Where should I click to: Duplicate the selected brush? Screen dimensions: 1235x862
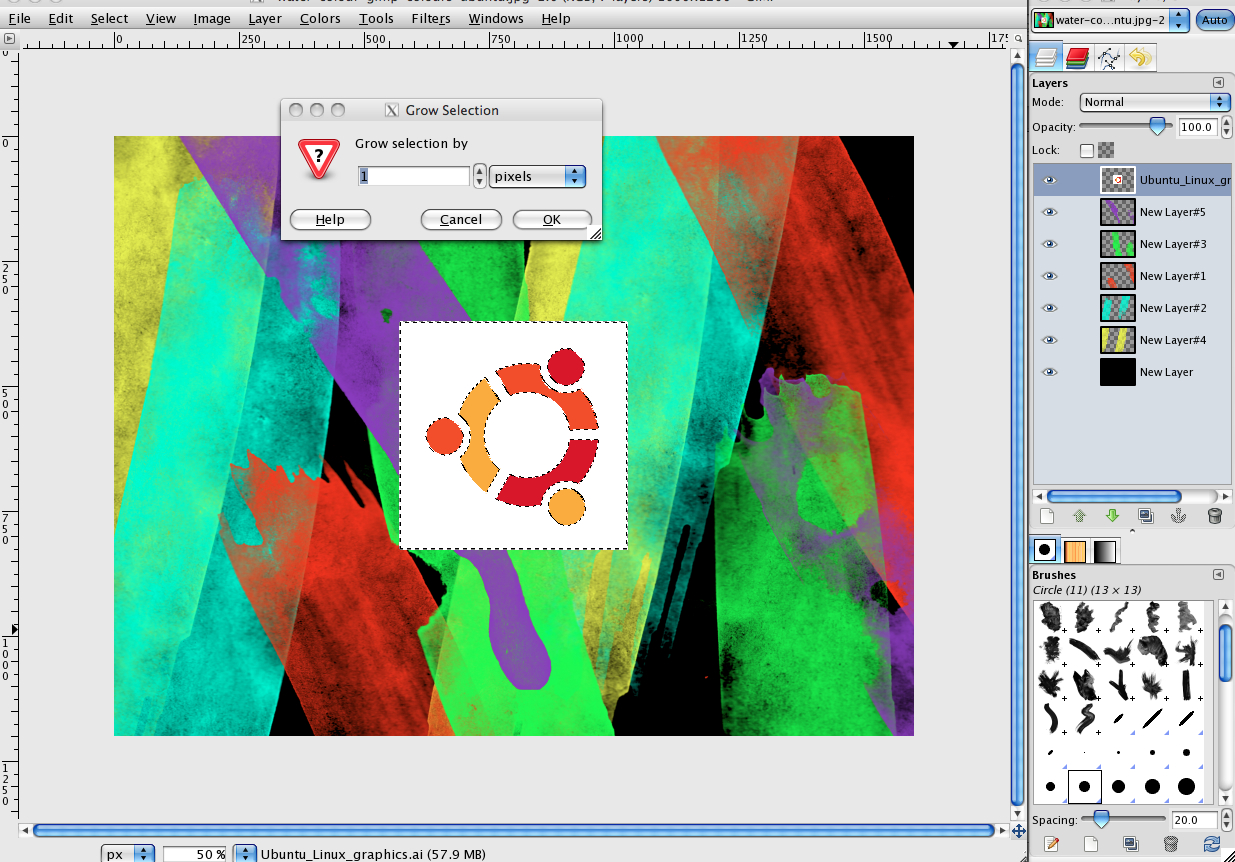pos(1130,844)
